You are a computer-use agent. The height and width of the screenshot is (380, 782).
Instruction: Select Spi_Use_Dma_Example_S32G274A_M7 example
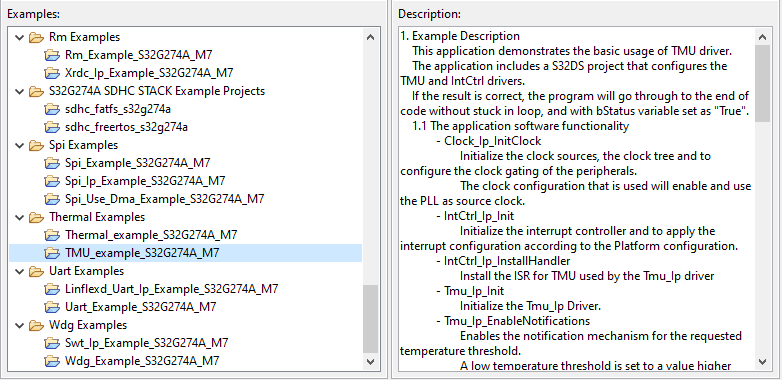pos(165,199)
